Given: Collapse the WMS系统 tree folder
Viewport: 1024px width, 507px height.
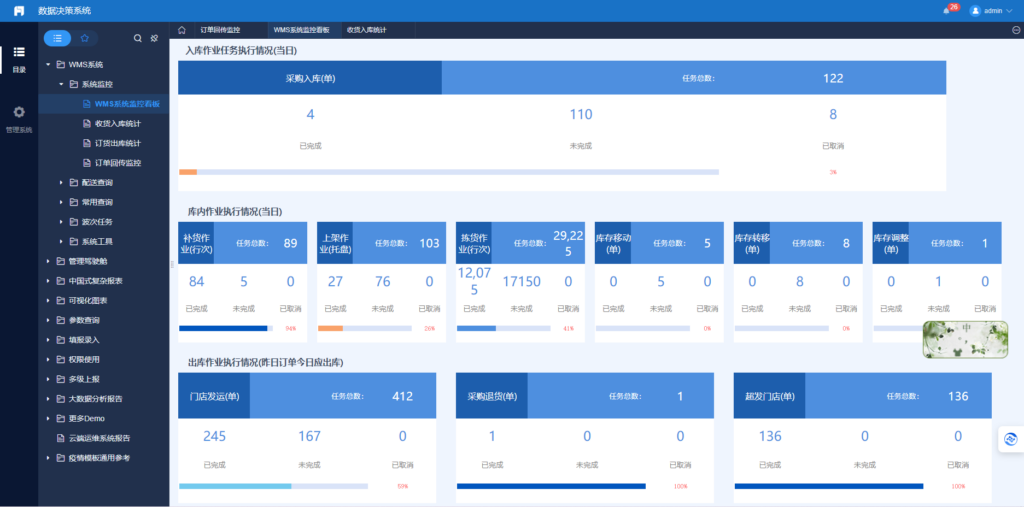Looking at the screenshot, I should [x=48, y=65].
